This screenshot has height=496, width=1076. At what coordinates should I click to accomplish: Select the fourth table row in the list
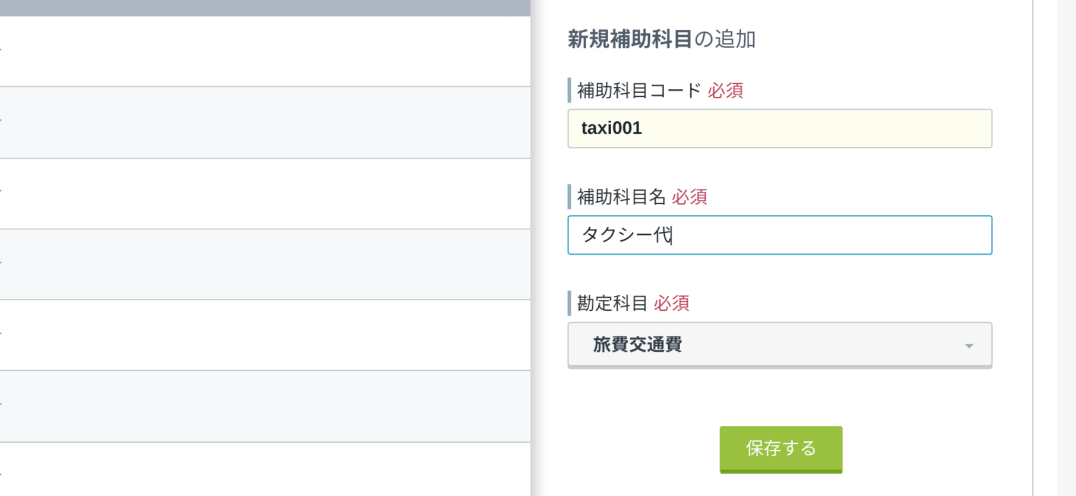coord(266,264)
